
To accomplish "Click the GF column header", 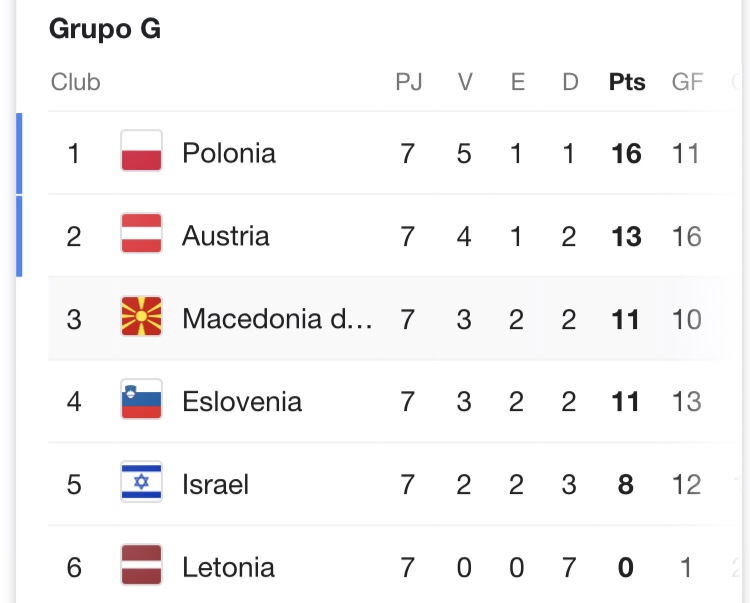I will coord(687,82).
